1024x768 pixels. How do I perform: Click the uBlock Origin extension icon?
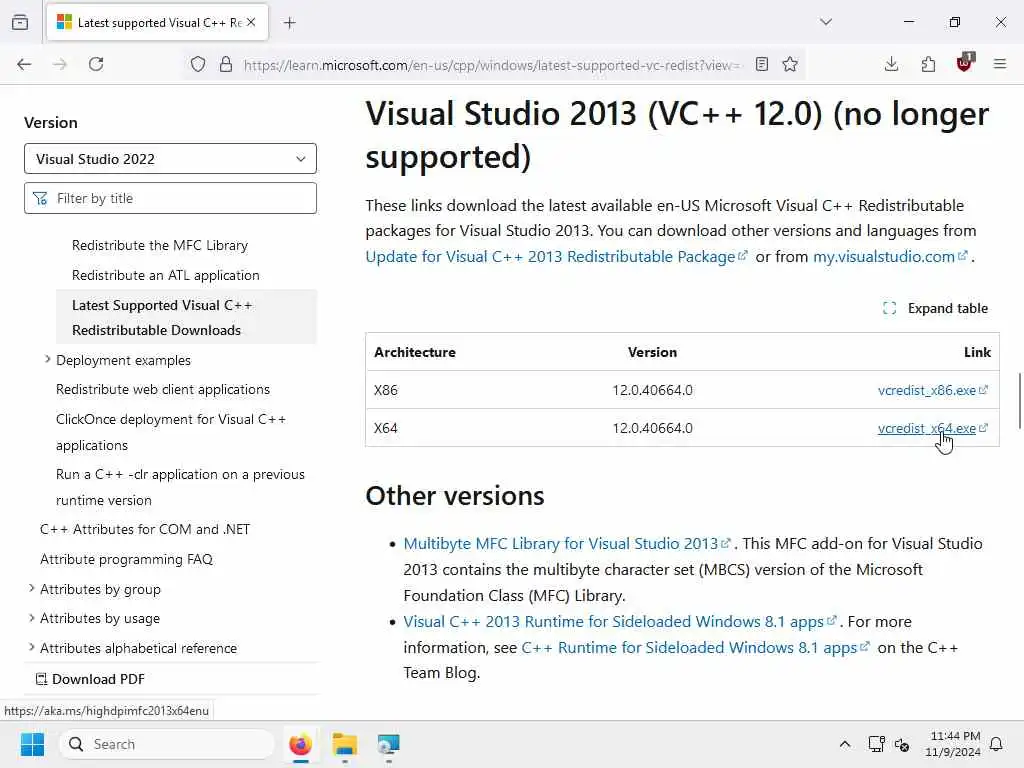[x=965, y=63]
